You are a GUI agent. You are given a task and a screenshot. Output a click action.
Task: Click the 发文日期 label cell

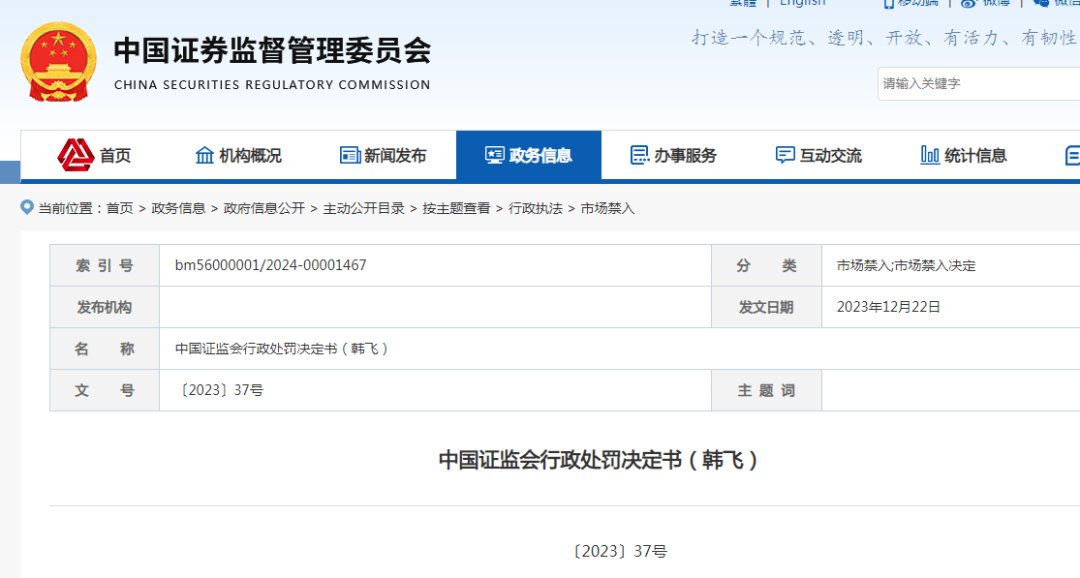[x=767, y=307]
